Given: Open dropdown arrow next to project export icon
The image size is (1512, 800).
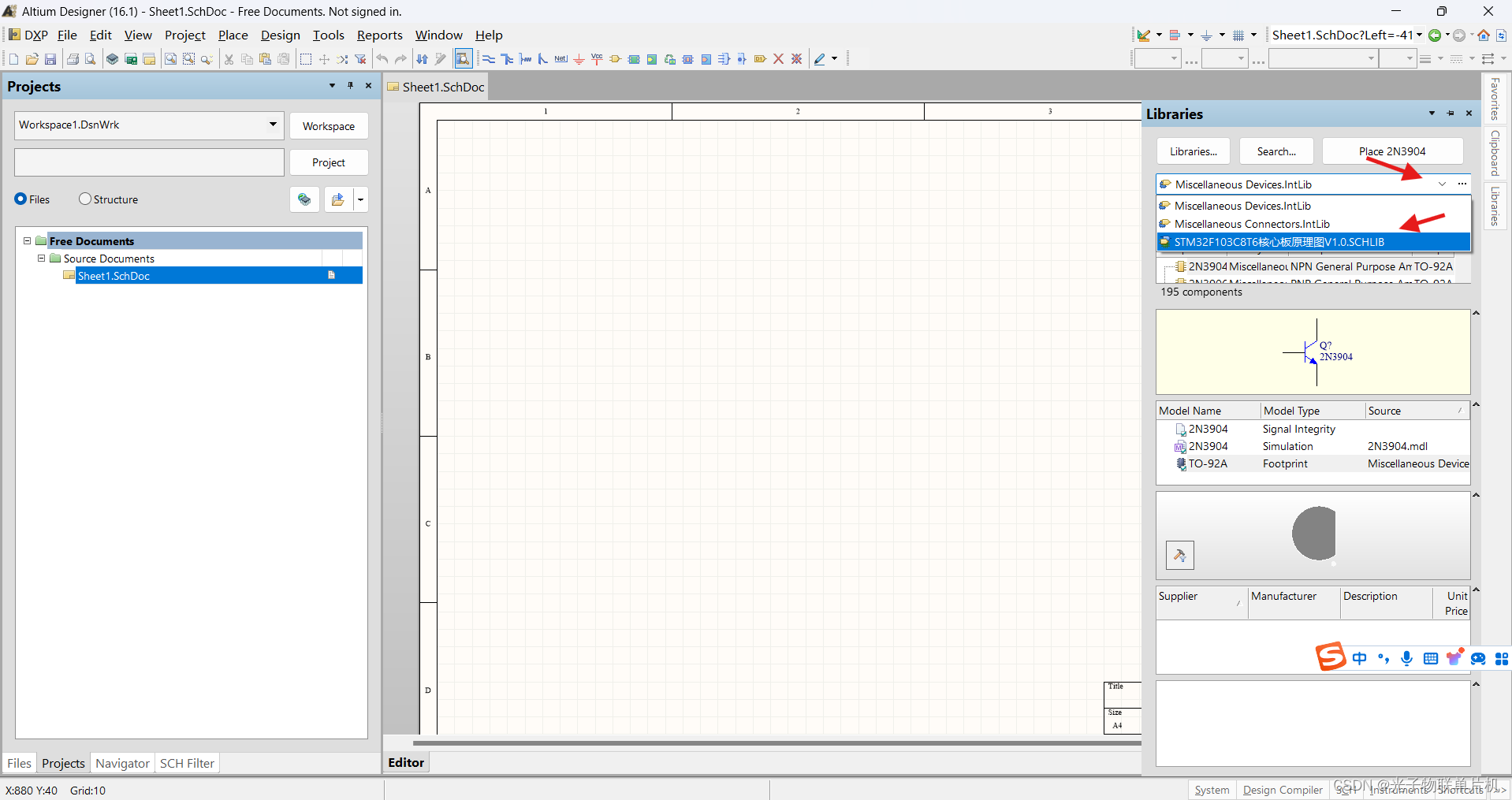Looking at the screenshot, I should click(360, 199).
